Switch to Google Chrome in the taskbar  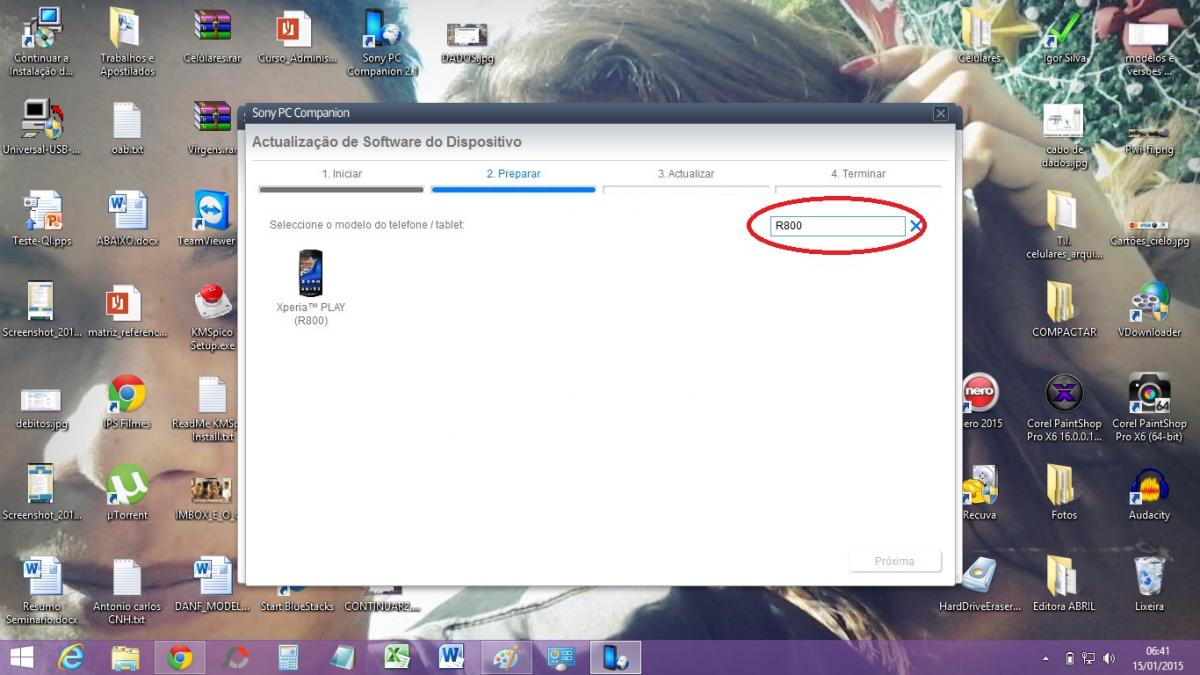tap(180, 657)
